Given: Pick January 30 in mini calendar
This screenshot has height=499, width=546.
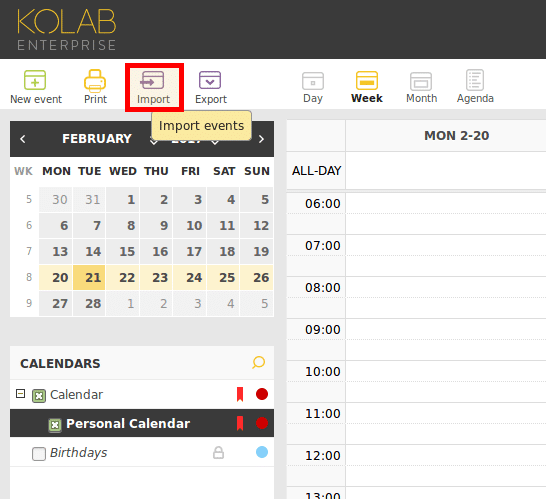Looking at the screenshot, I should pos(56,200).
